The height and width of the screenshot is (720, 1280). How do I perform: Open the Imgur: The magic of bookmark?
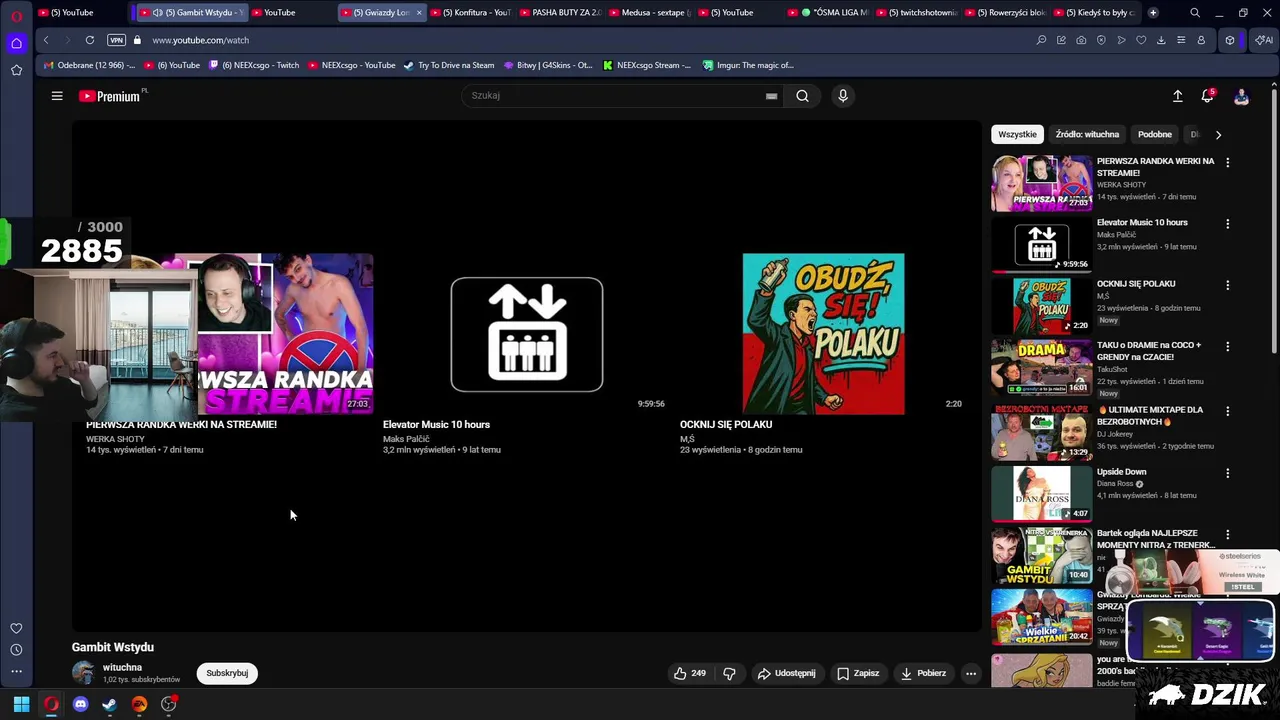[748, 65]
